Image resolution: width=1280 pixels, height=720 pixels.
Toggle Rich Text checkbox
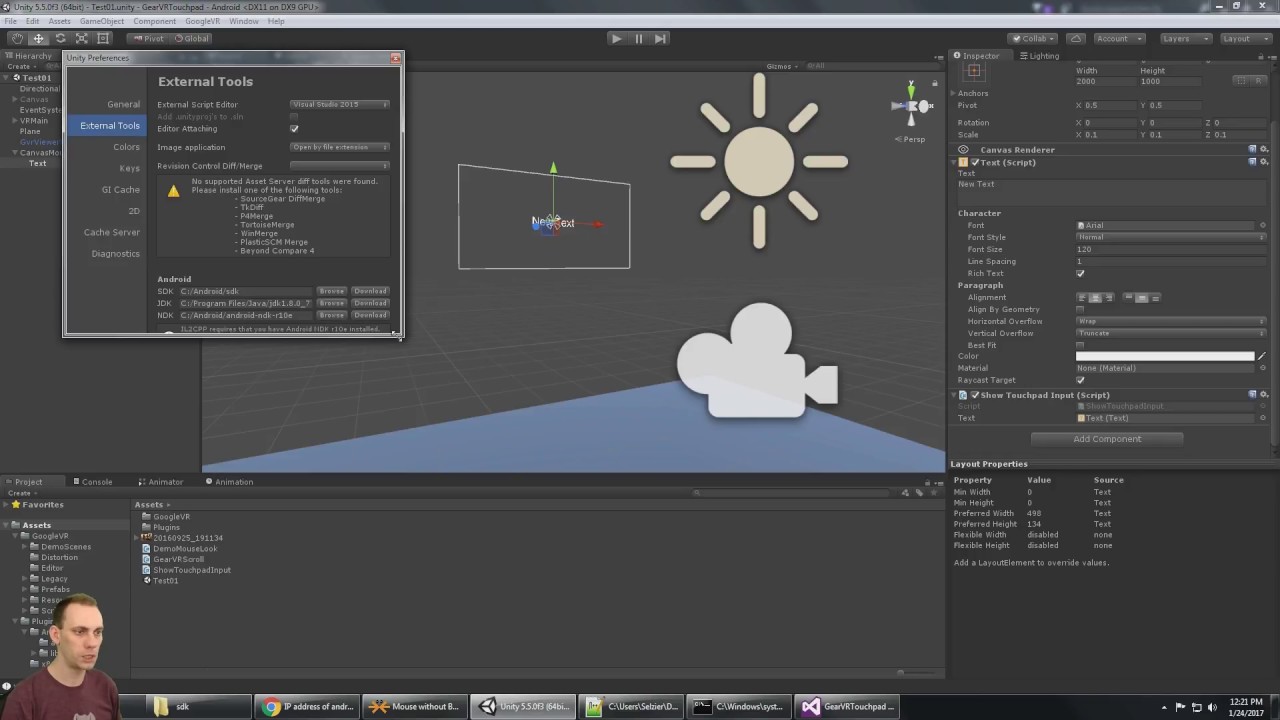click(x=1080, y=273)
